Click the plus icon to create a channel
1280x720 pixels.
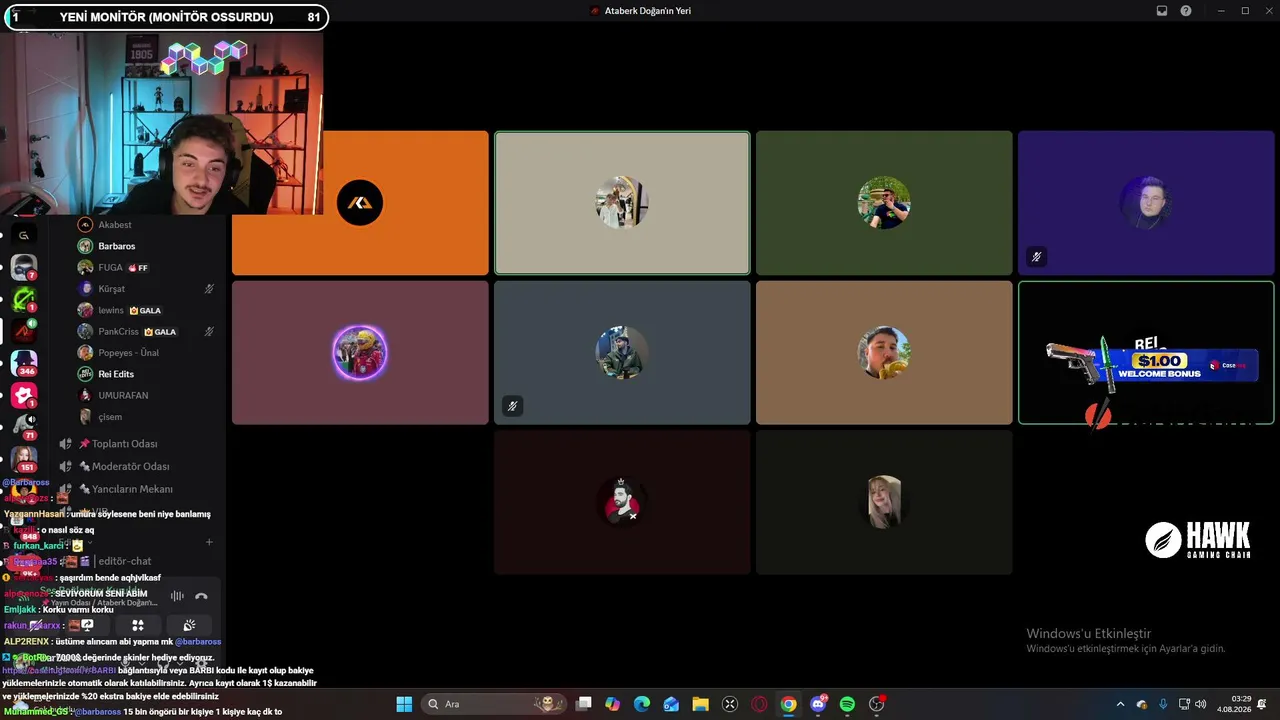[209, 542]
